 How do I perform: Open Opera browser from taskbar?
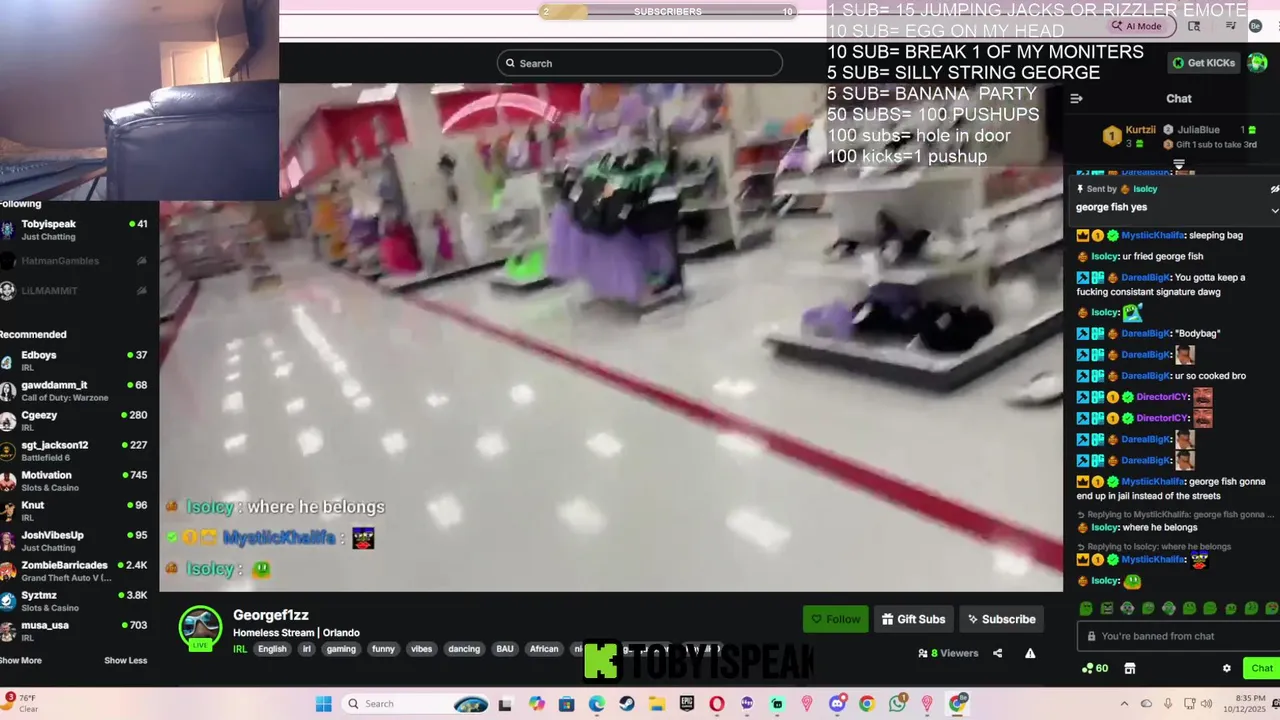[717, 704]
